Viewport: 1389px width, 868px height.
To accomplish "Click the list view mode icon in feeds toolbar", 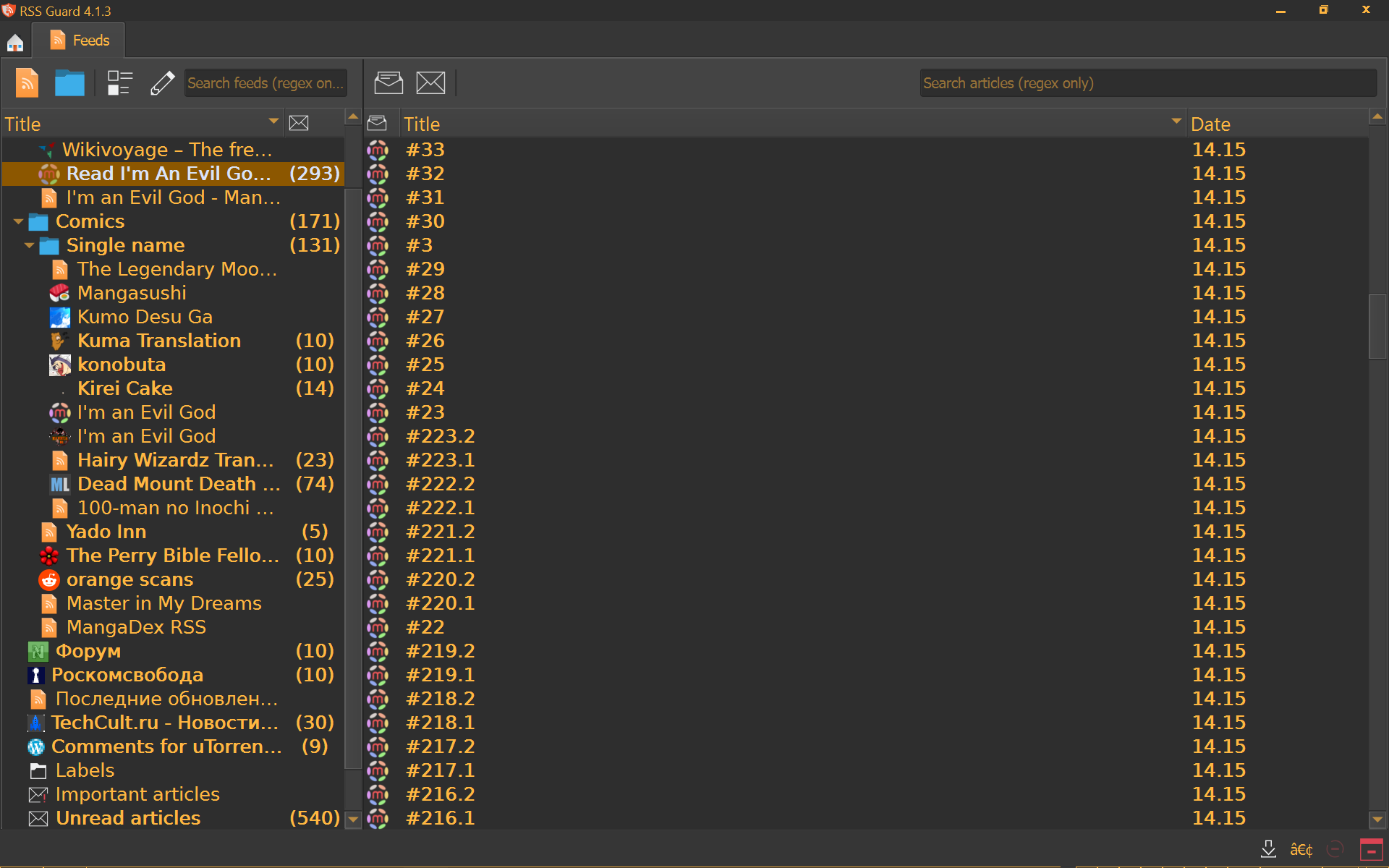I will click(x=119, y=83).
